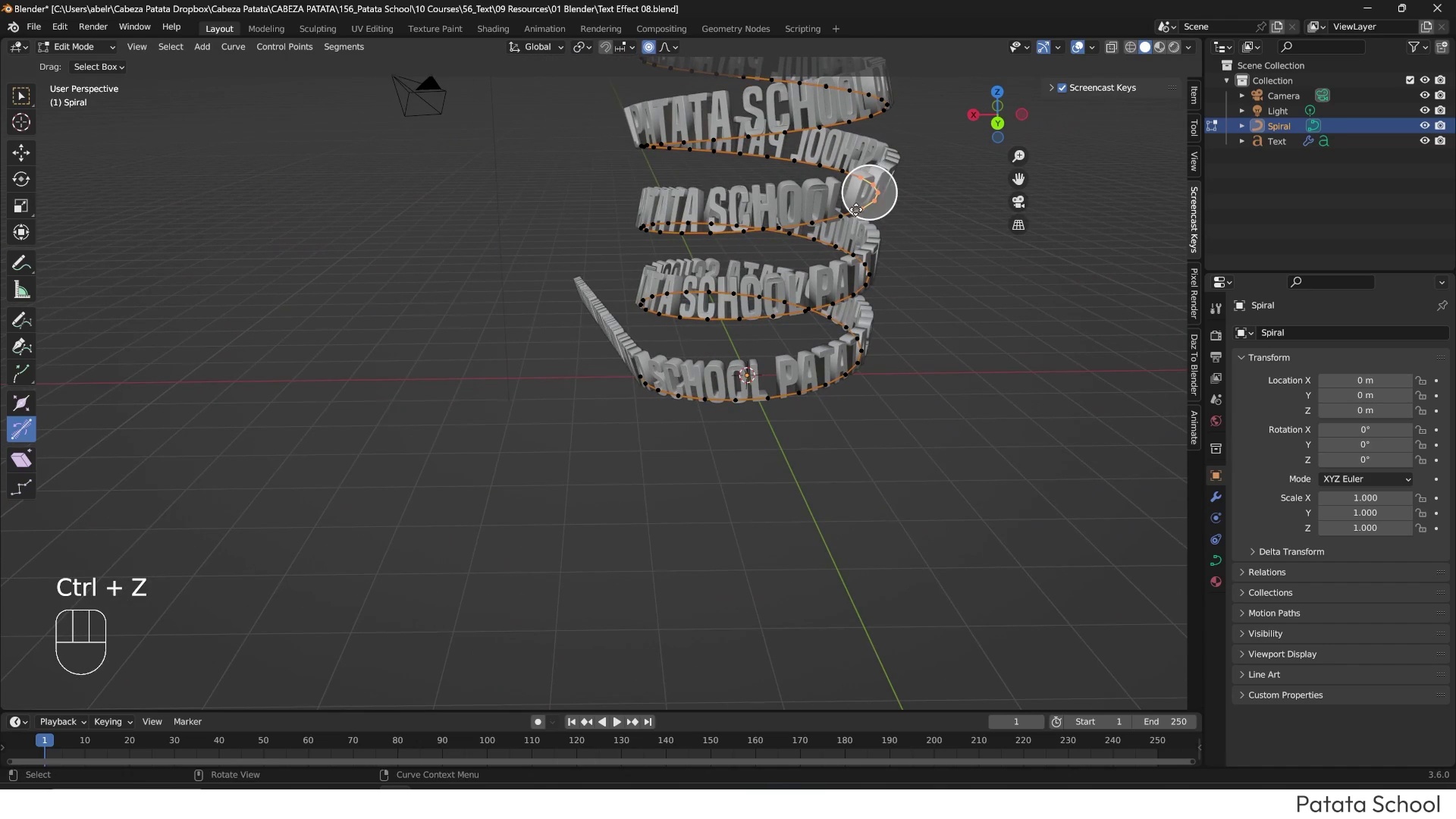Select the Rotate tool
Screen dimensions: 1456x819
click(21, 179)
